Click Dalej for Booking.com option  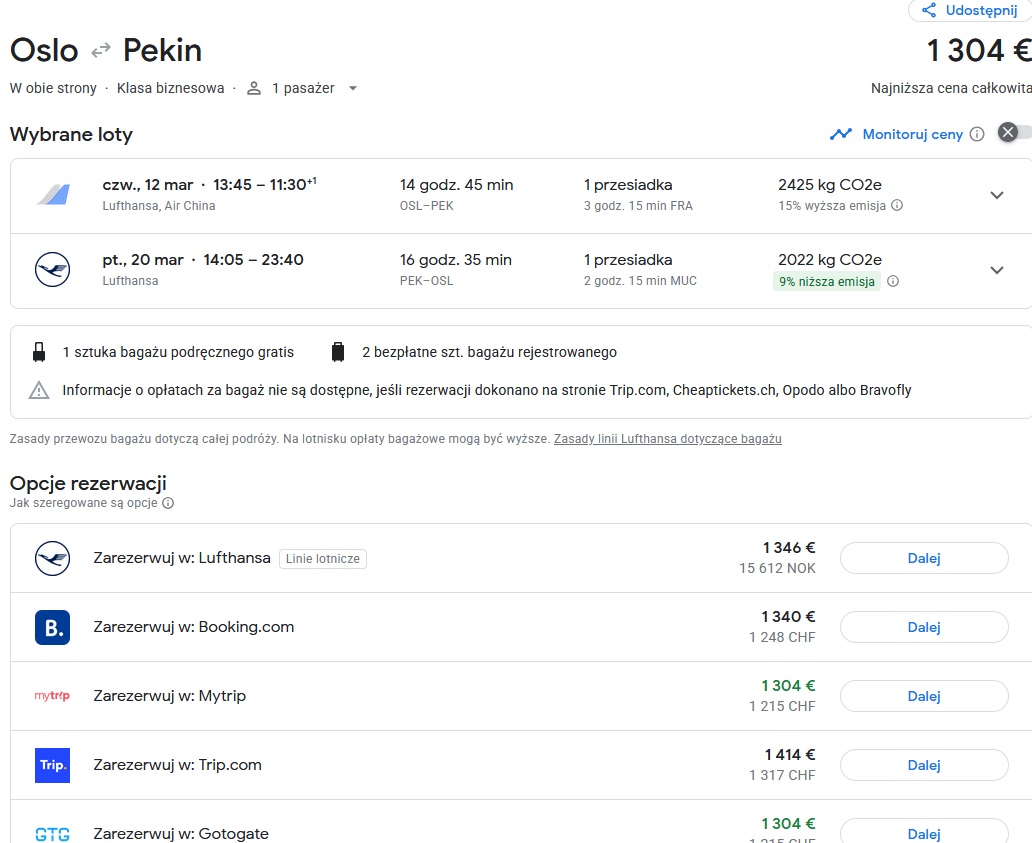[x=924, y=628]
